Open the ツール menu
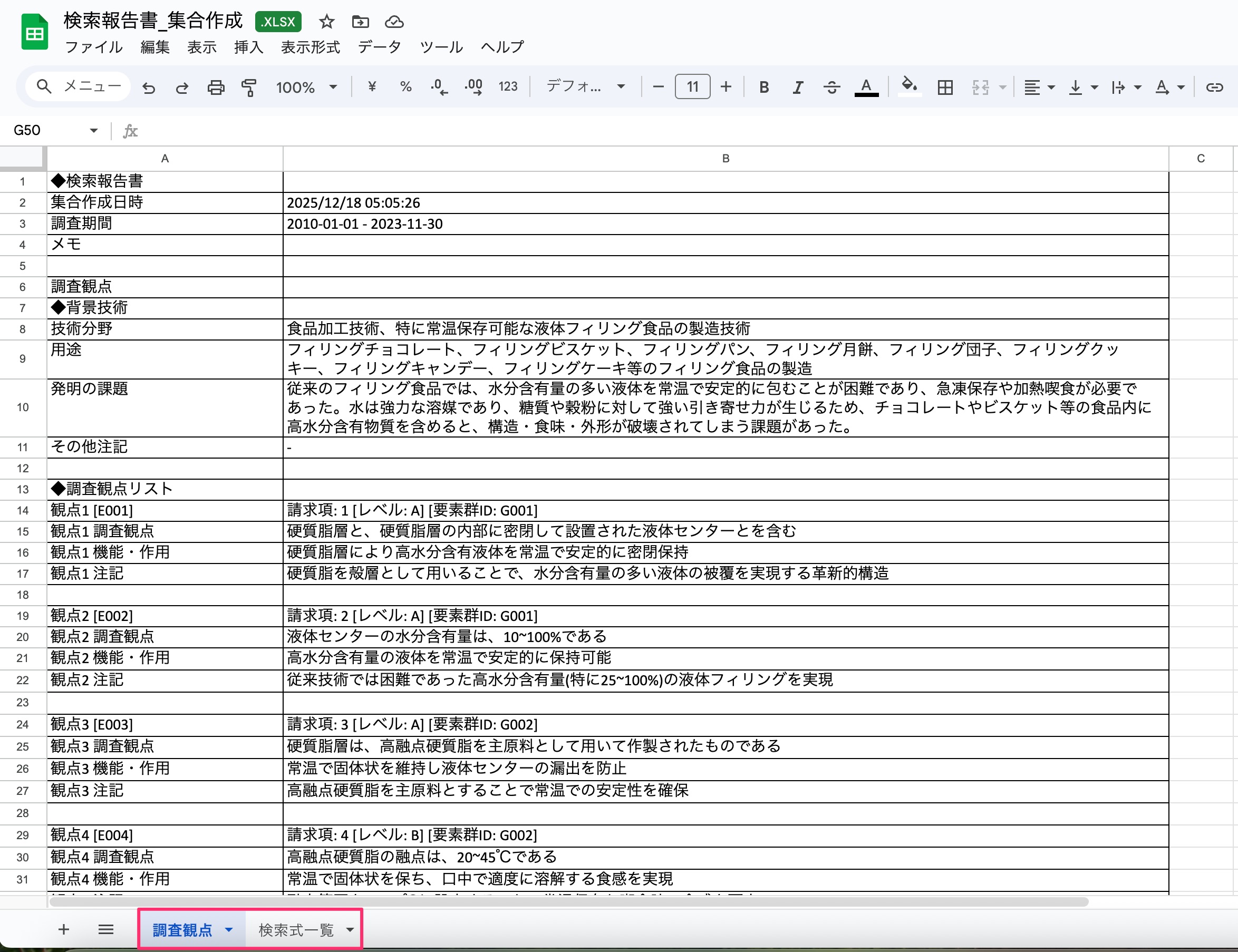This screenshot has width=1238, height=952. [441, 47]
